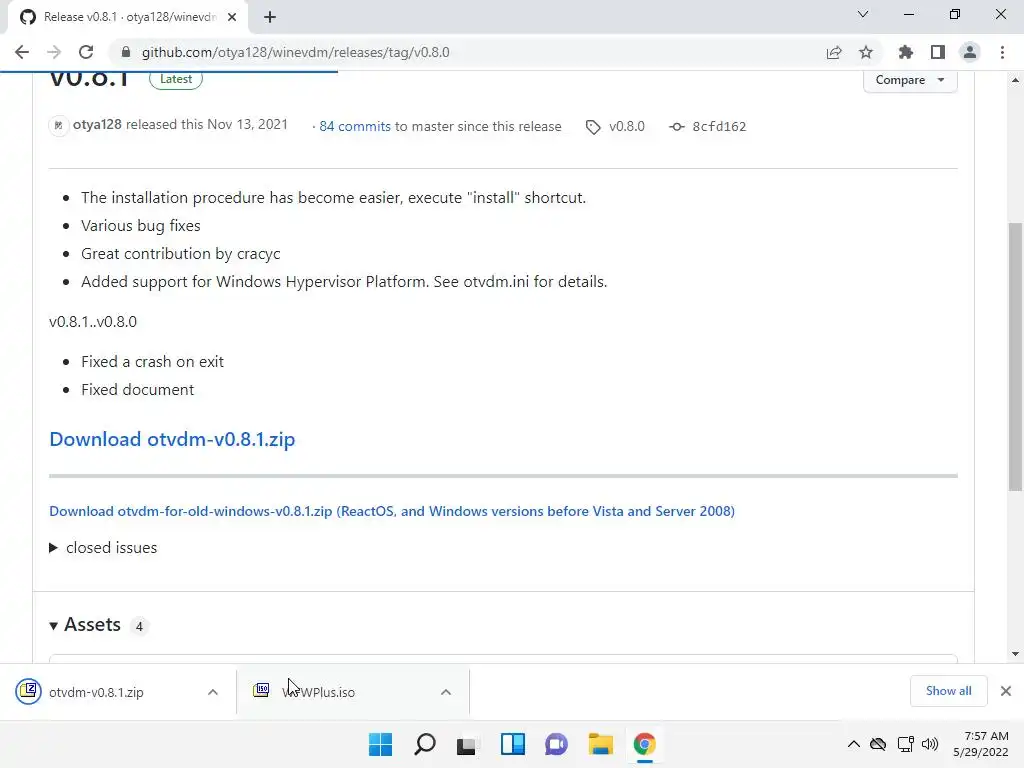Click Show all downloads
The width and height of the screenshot is (1024, 768).
coord(948,691)
